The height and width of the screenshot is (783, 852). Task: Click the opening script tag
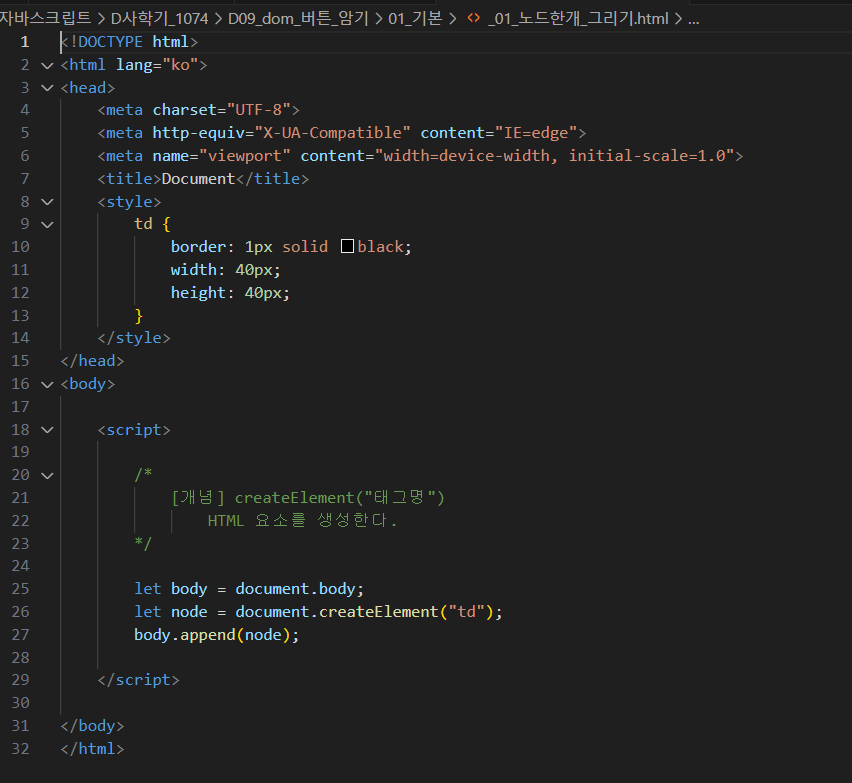(134, 430)
